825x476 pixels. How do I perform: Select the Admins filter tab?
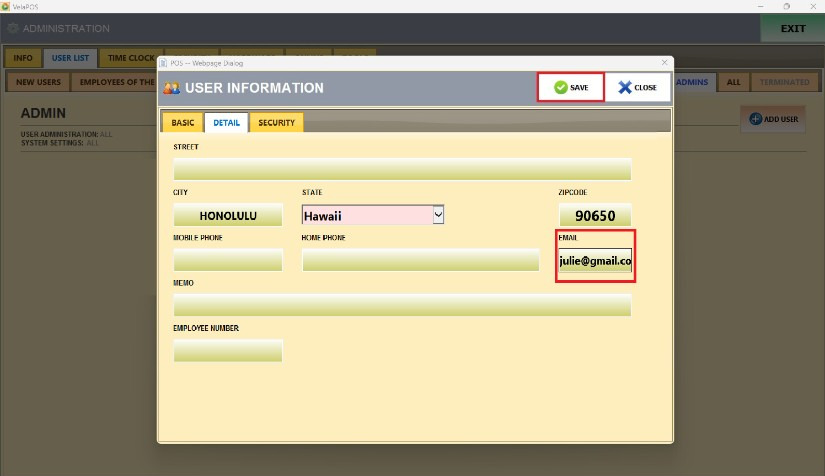click(x=693, y=82)
